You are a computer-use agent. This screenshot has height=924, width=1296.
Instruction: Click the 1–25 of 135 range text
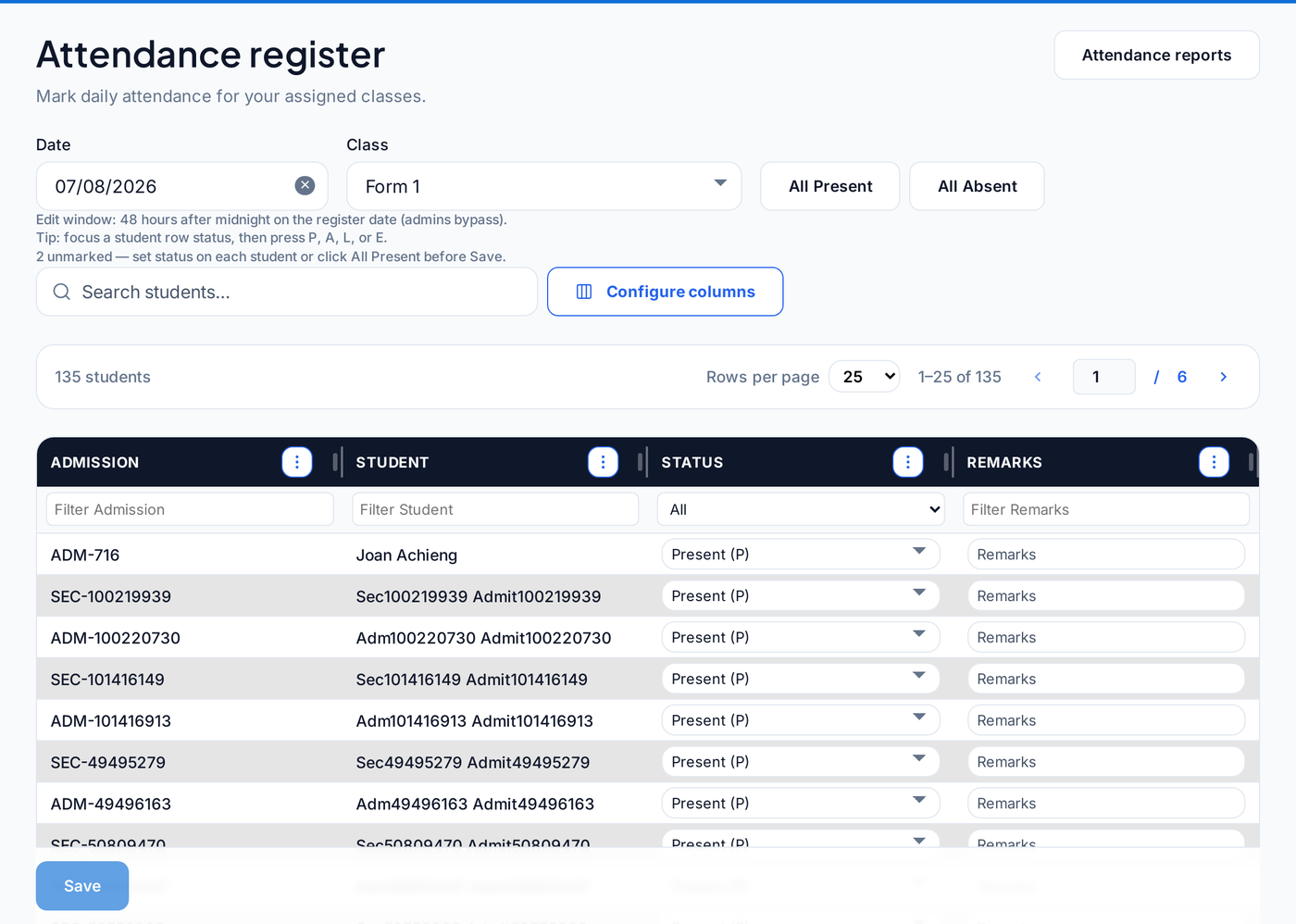point(960,377)
